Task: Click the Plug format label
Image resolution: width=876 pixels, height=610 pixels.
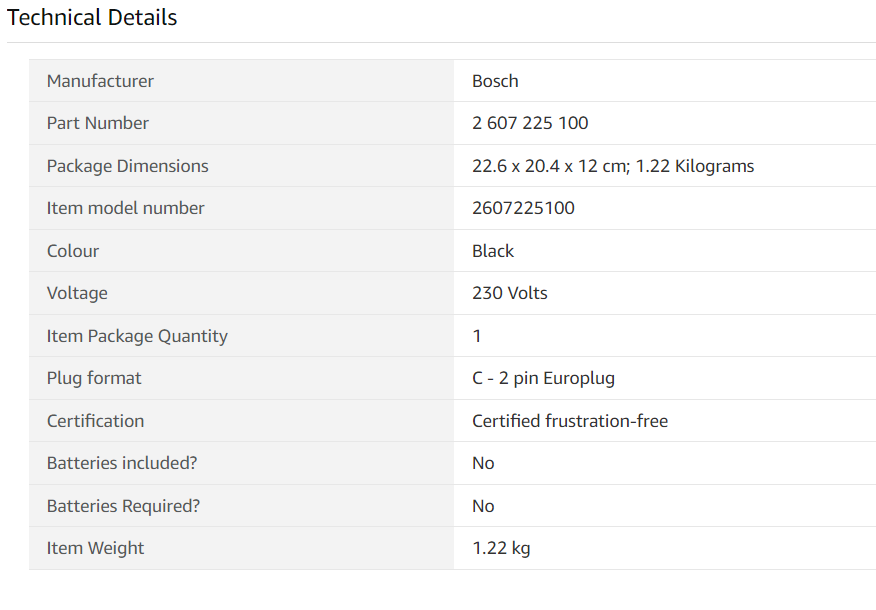Action: pyautogui.click(x=94, y=378)
